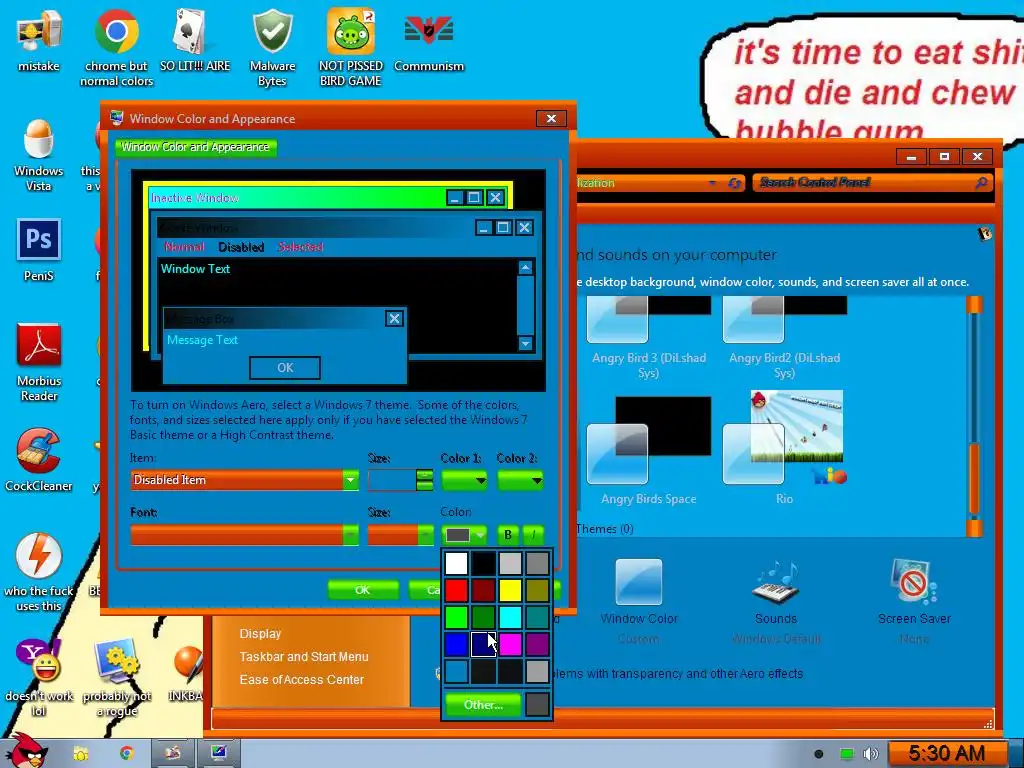Open 'Screen Saver' in Personalization window

point(914,601)
